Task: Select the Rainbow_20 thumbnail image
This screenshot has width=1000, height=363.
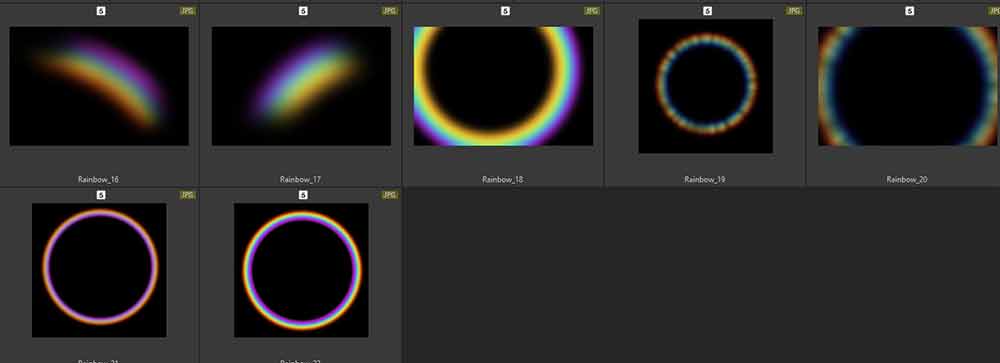Action: pos(908,86)
